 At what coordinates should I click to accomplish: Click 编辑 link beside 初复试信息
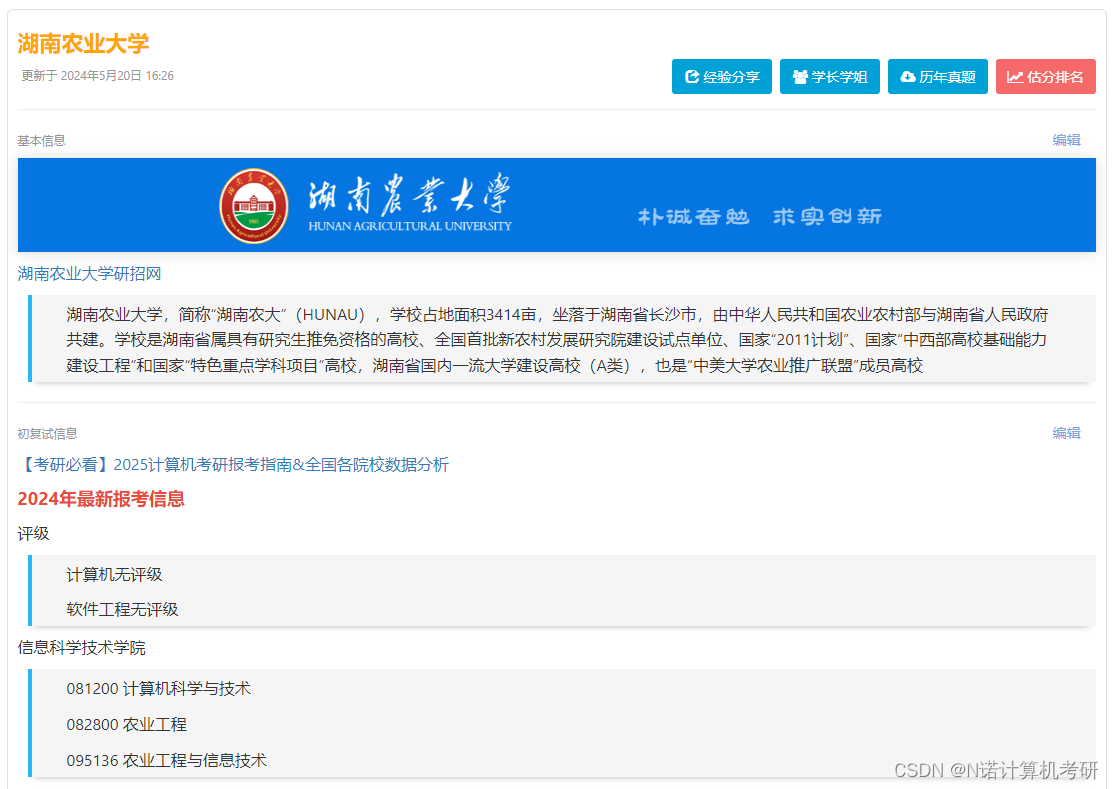tap(1066, 432)
